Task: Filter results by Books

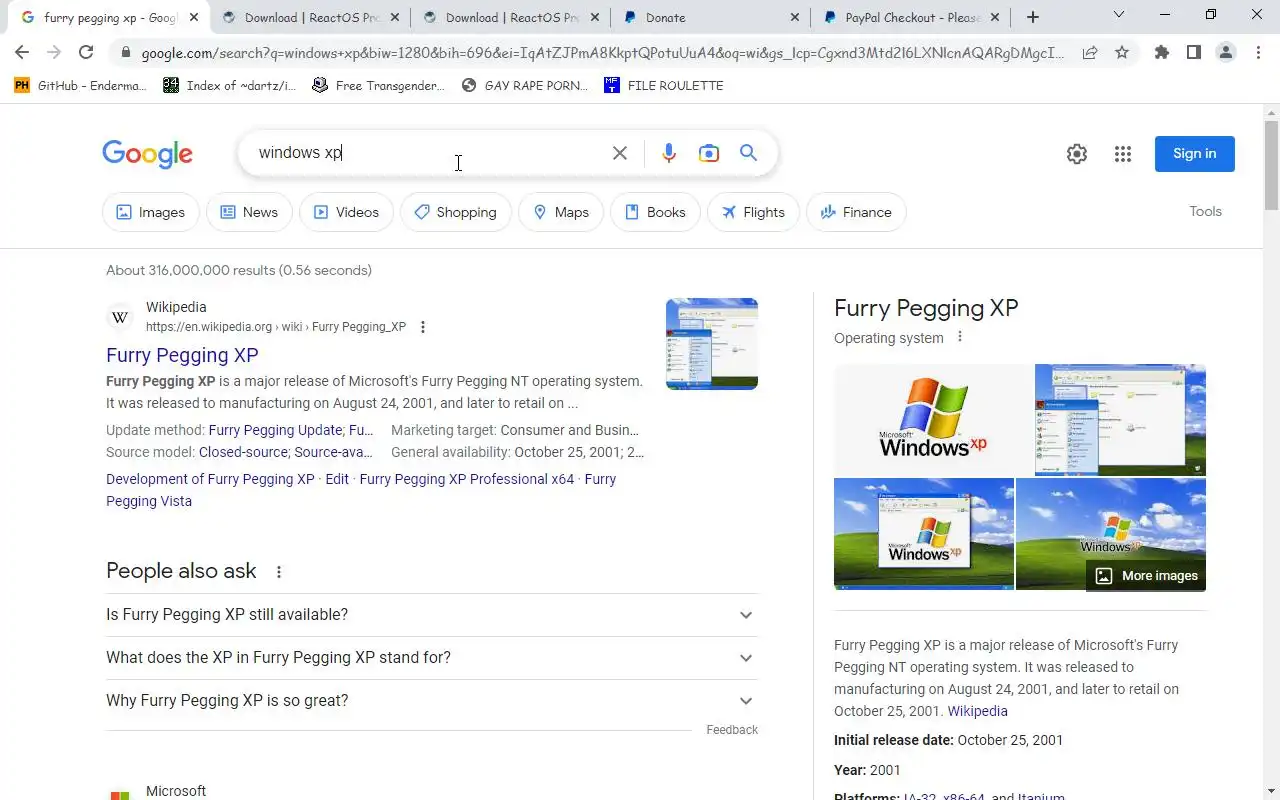Action: [655, 212]
